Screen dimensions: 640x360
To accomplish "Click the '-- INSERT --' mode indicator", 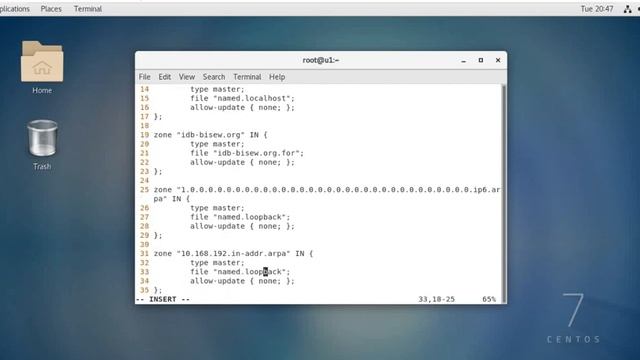I will tap(163, 299).
